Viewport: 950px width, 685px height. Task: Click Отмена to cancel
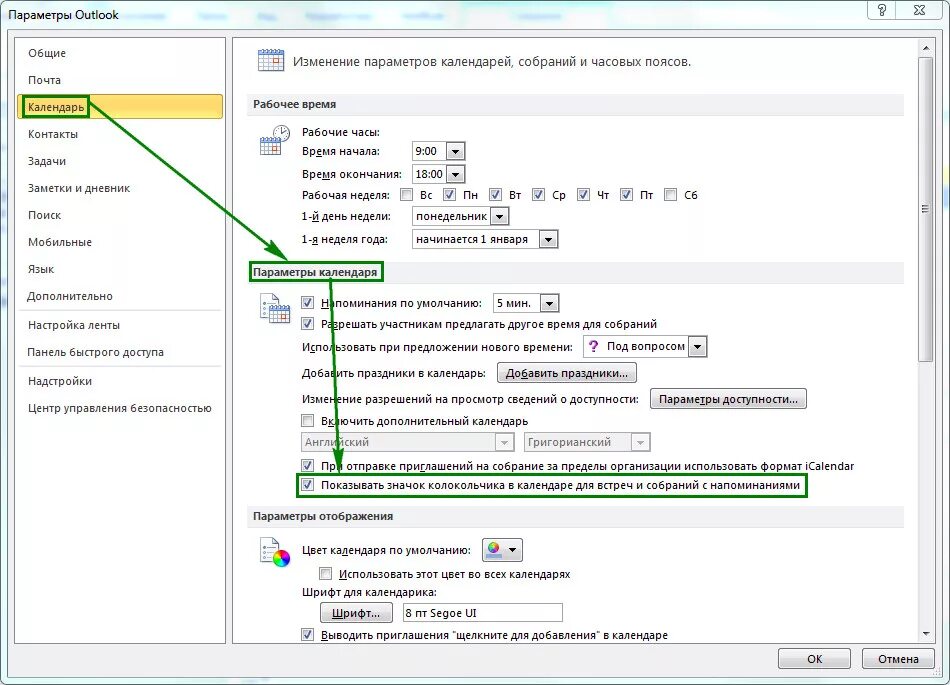pyautogui.click(x=898, y=659)
